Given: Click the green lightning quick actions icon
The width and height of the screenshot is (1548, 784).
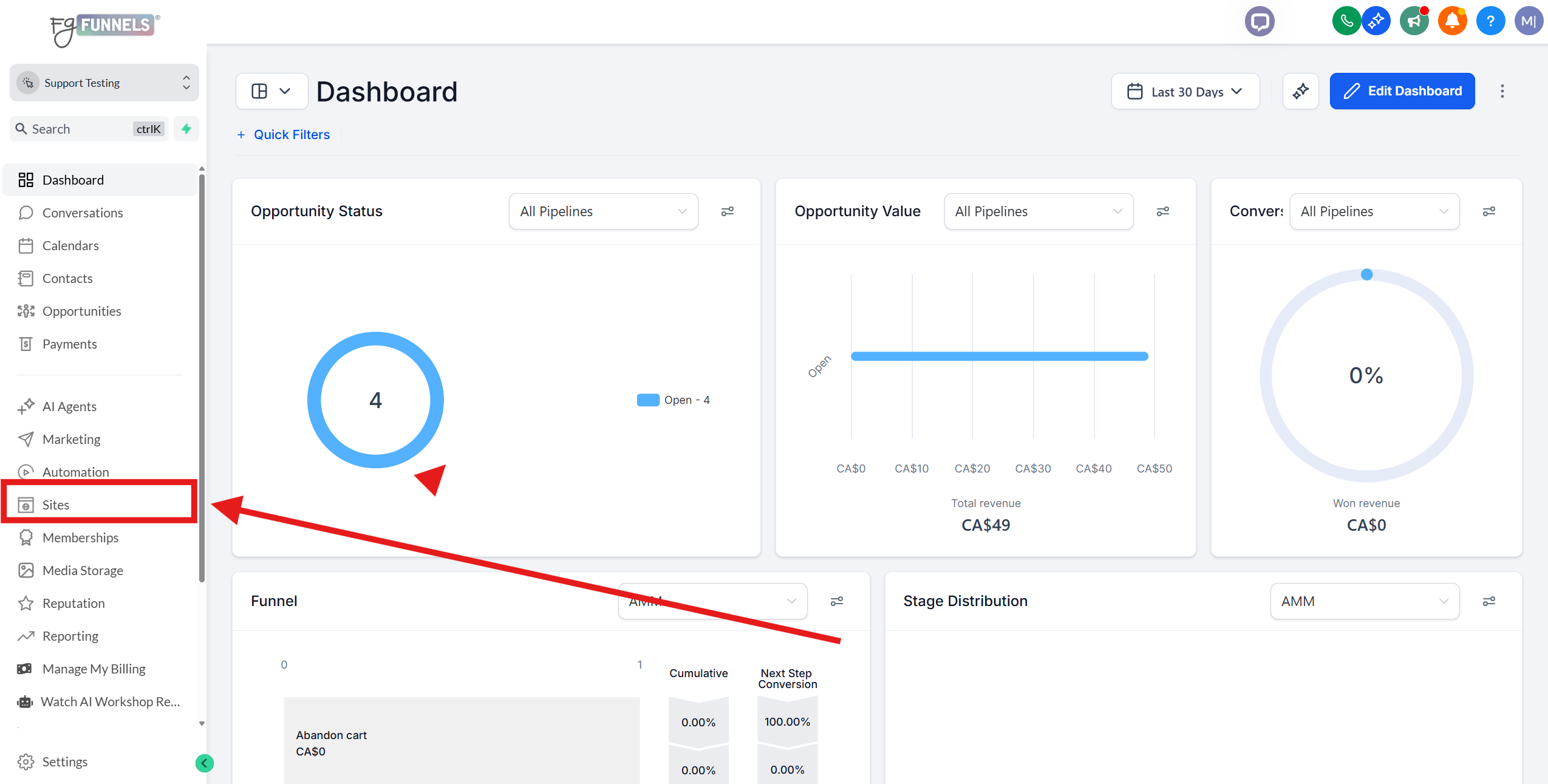Looking at the screenshot, I should 186,129.
